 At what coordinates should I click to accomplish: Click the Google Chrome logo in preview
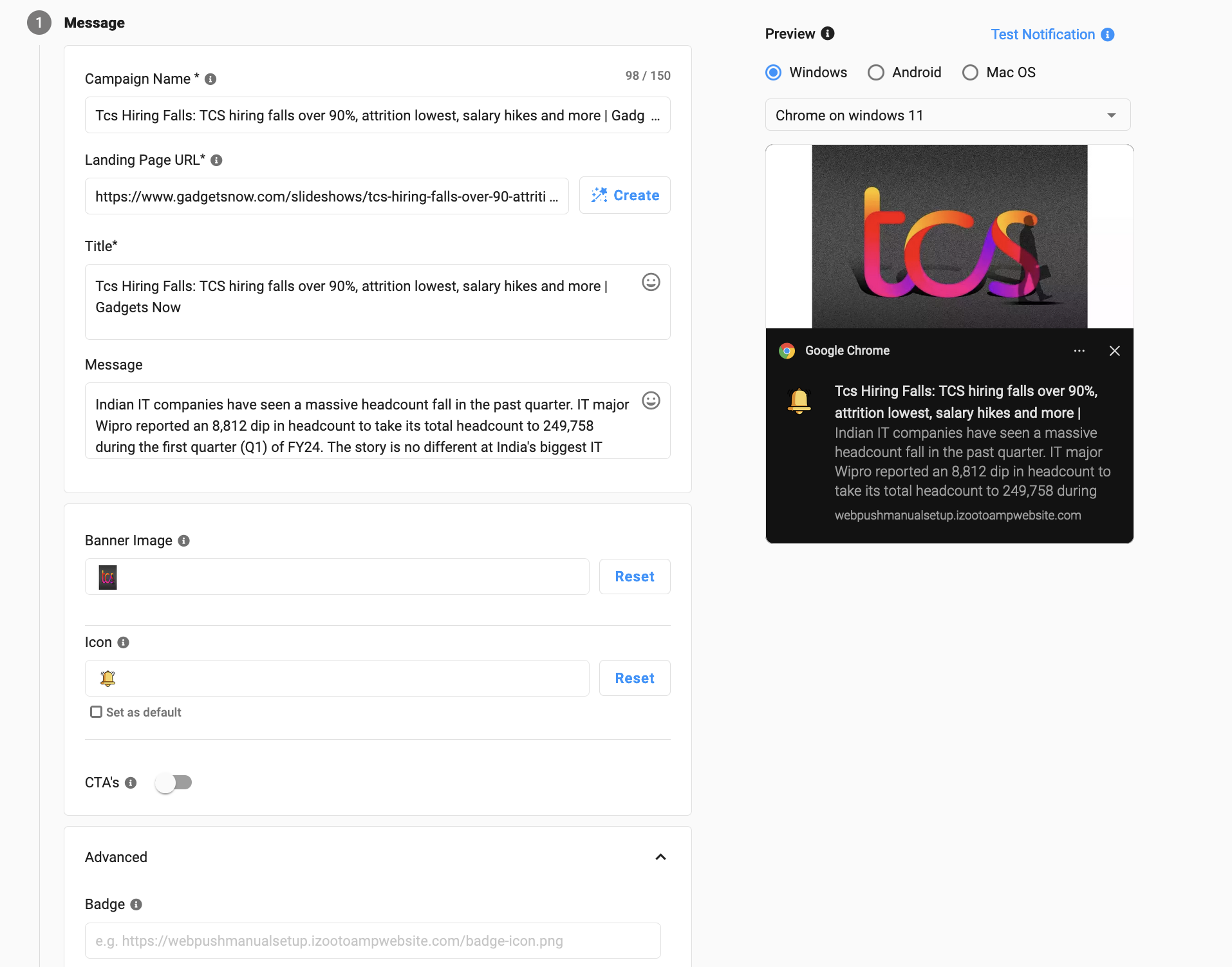click(x=787, y=351)
